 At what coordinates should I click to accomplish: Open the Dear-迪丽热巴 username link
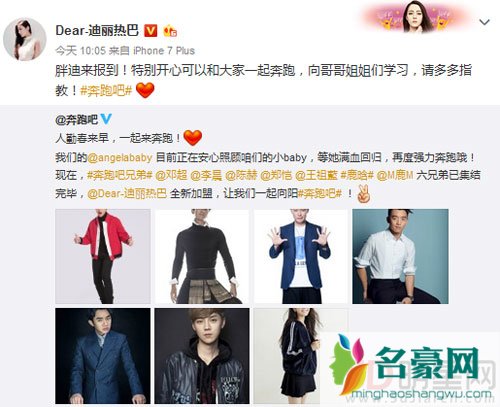[x=97, y=31]
